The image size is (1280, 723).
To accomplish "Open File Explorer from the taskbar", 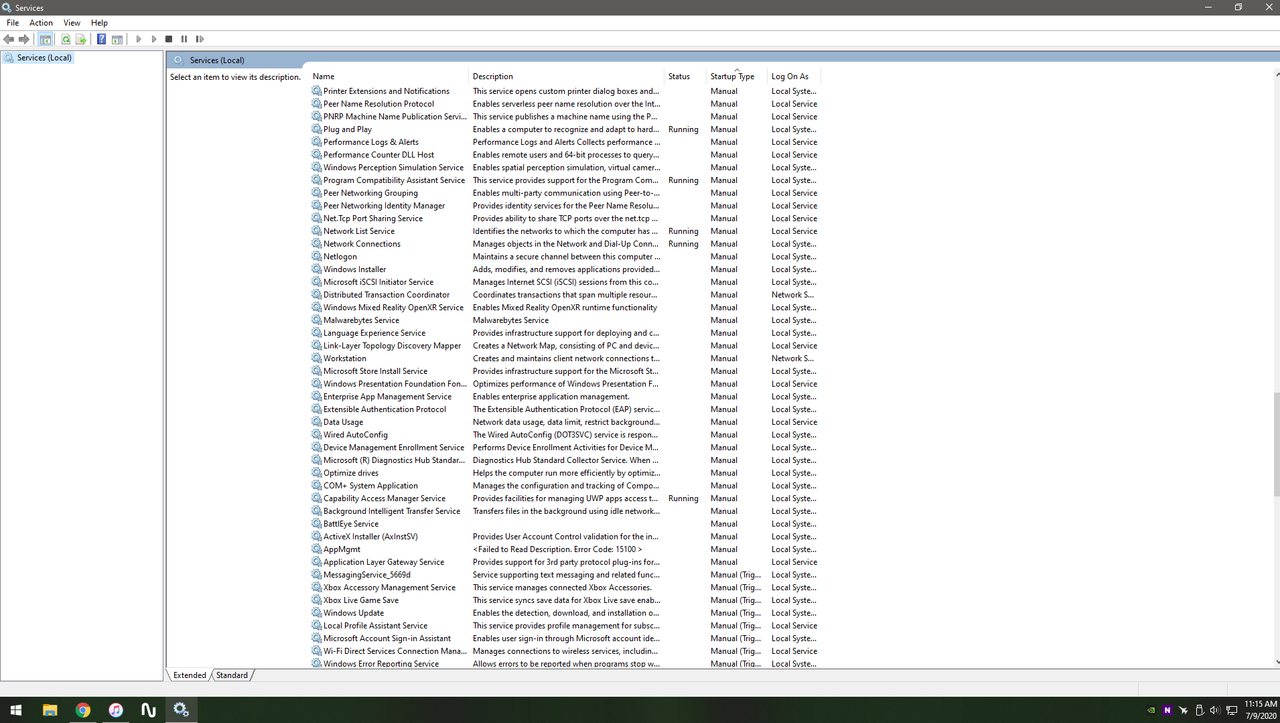I will tap(50, 710).
